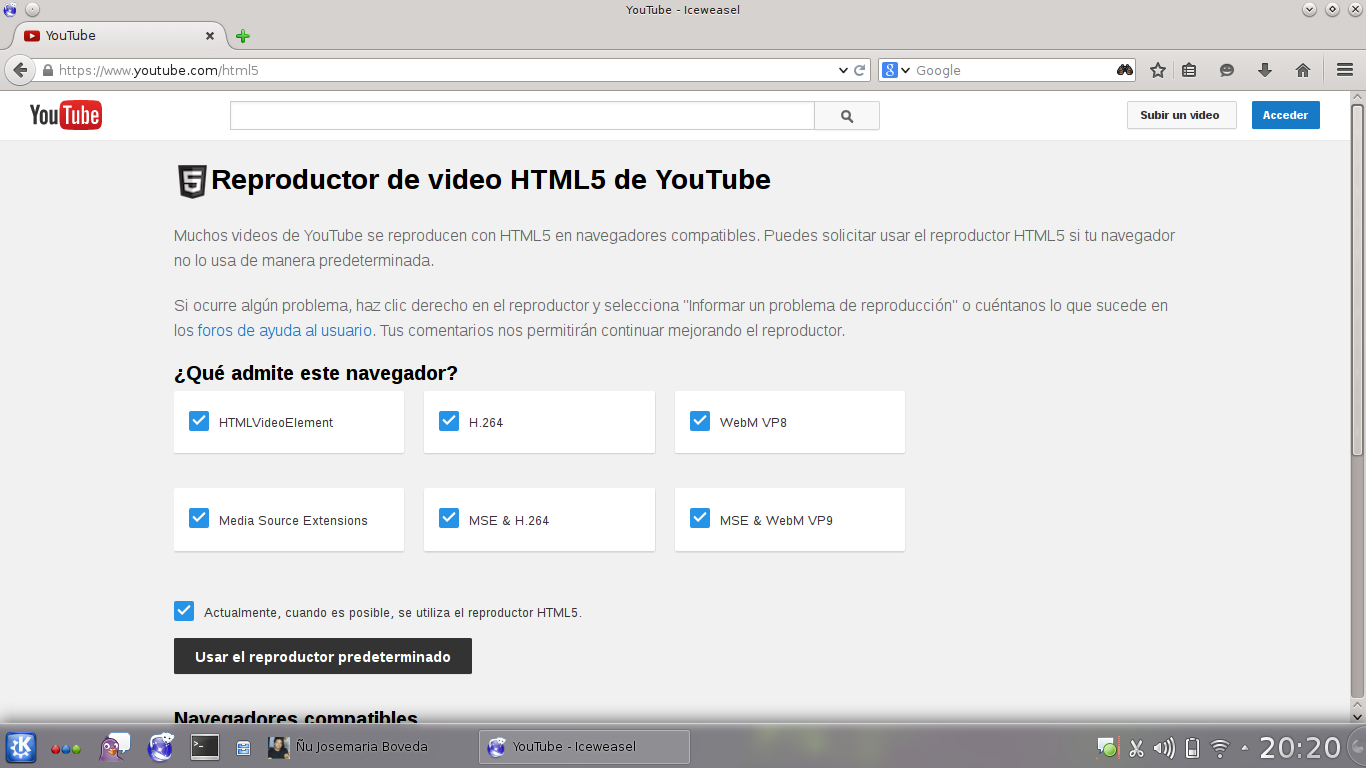Open downloads with the down-arrow icon

tap(1265, 70)
